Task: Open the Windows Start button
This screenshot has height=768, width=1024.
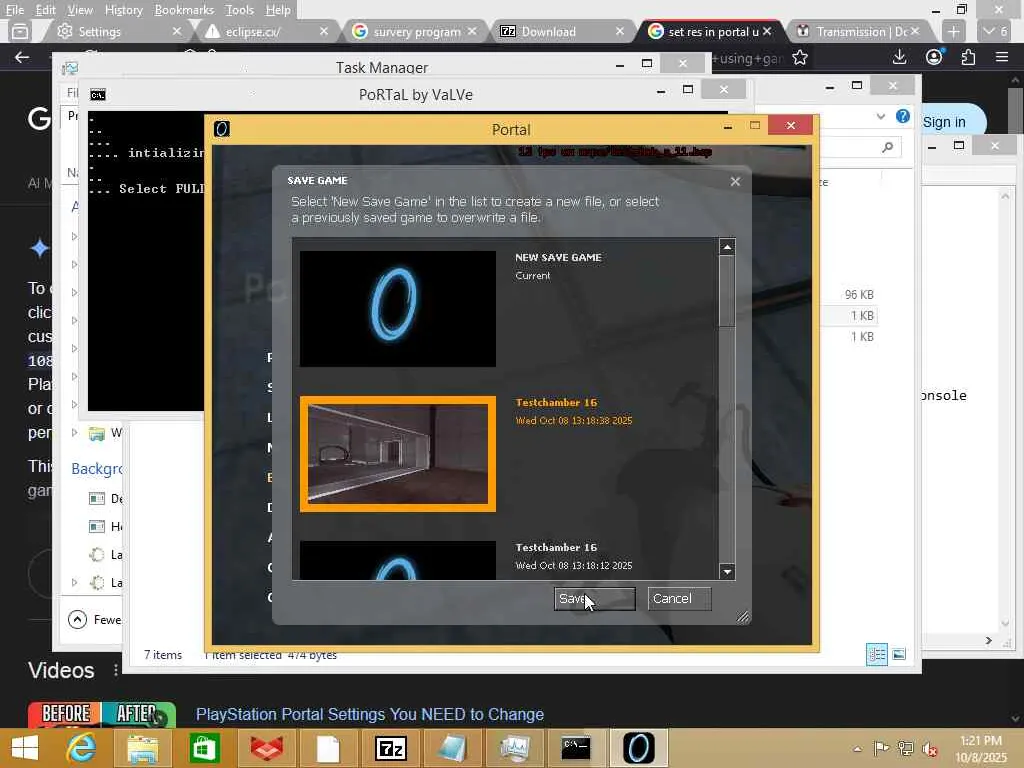Action: [x=25, y=748]
